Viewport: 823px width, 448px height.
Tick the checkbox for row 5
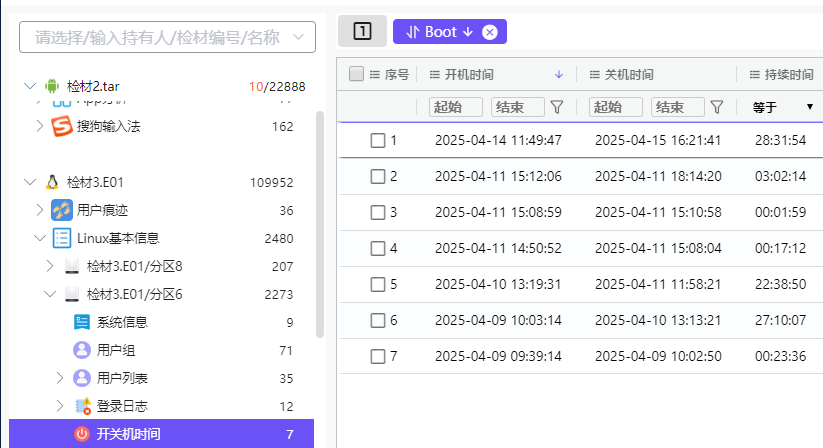pos(378,284)
